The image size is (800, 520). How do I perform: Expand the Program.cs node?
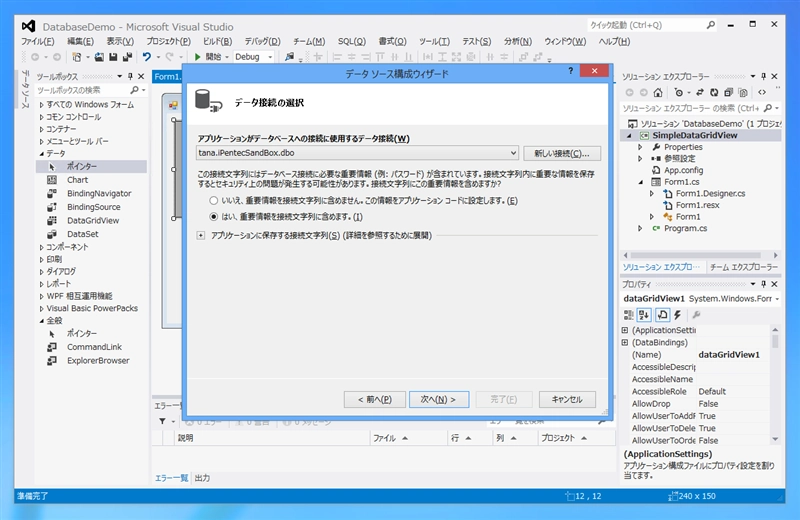(640, 228)
